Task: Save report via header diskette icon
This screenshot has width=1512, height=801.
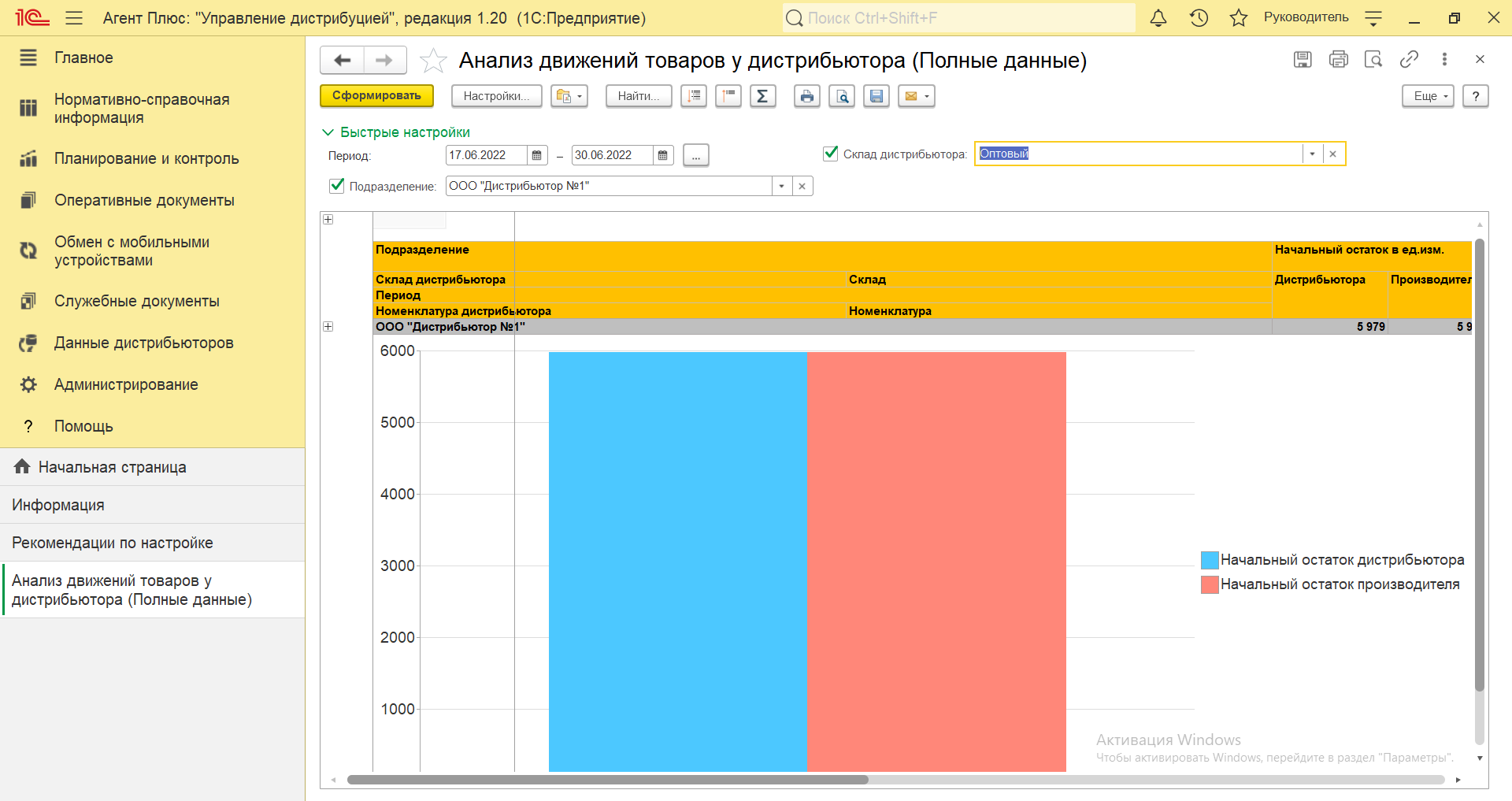Action: 1303,59
